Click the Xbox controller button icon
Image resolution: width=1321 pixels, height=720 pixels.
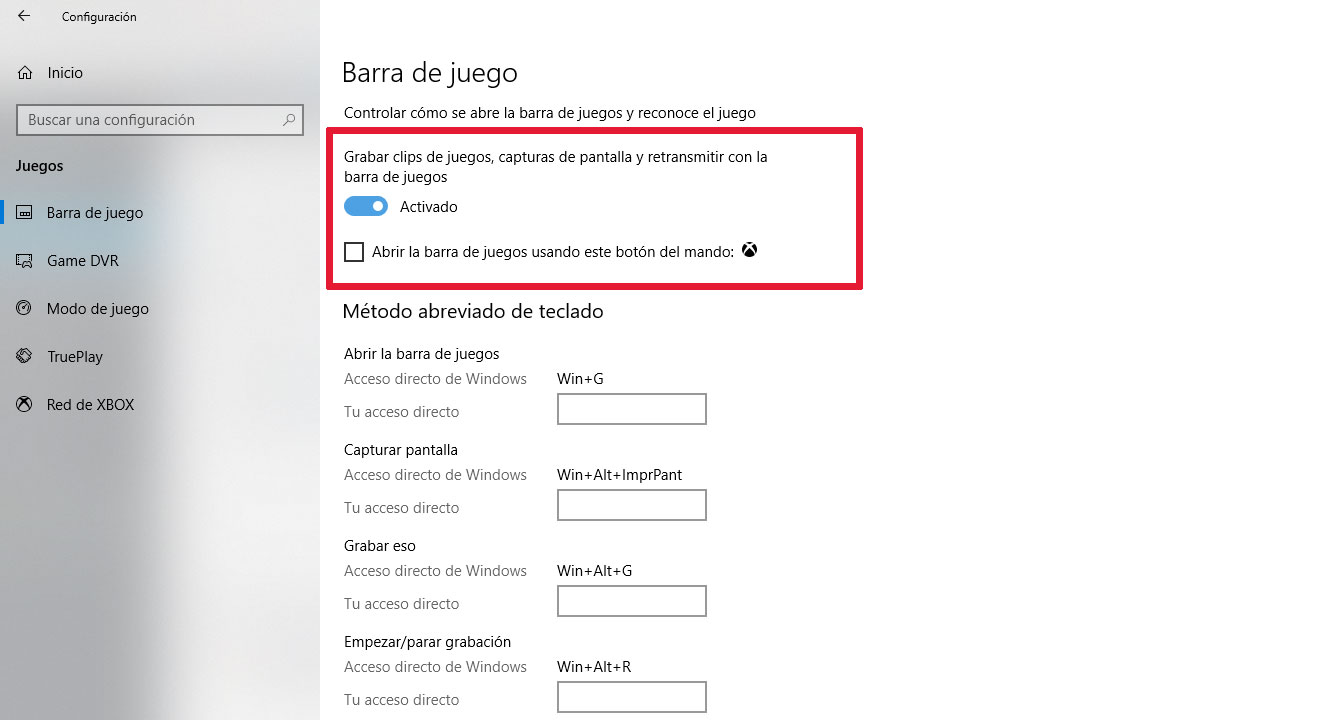coord(749,251)
